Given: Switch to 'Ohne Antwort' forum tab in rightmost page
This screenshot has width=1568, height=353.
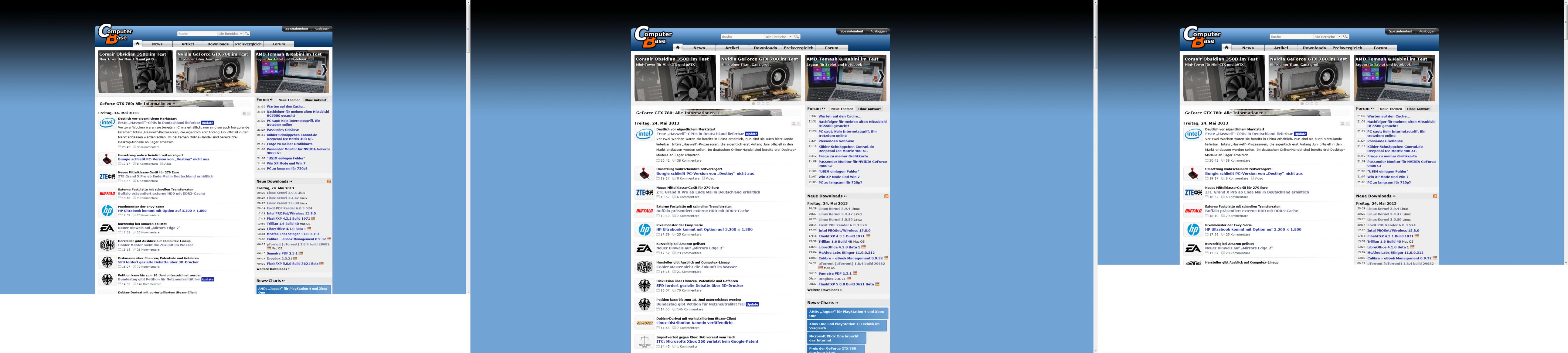Looking at the screenshot, I should click(1418, 109).
